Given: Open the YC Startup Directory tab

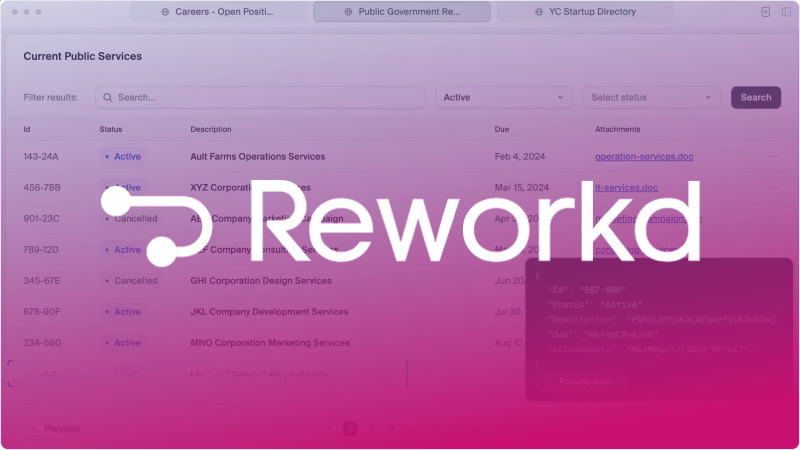Looking at the screenshot, I should click(x=585, y=12).
